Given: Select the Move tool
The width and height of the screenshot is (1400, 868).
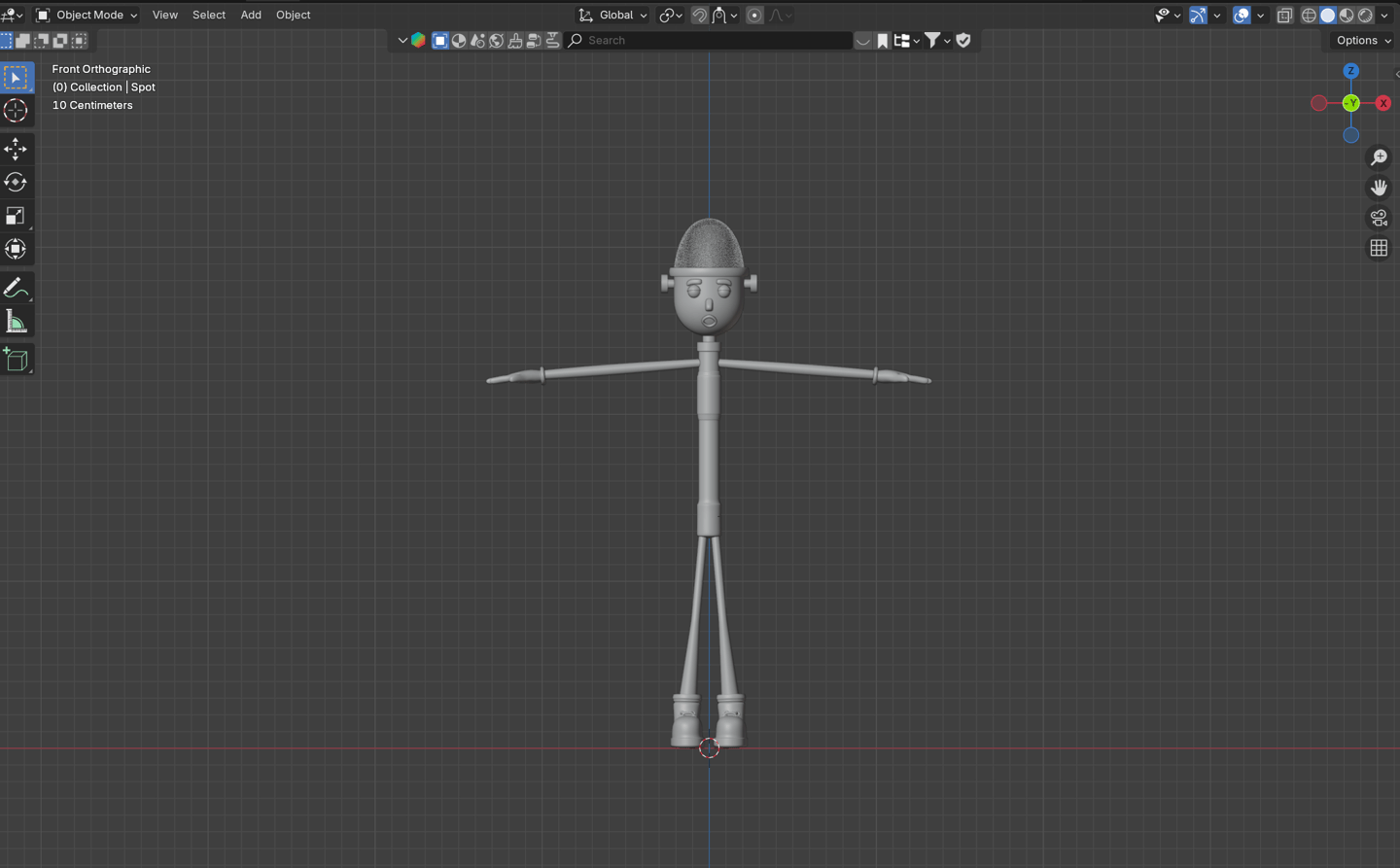Looking at the screenshot, I should click(x=16, y=149).
